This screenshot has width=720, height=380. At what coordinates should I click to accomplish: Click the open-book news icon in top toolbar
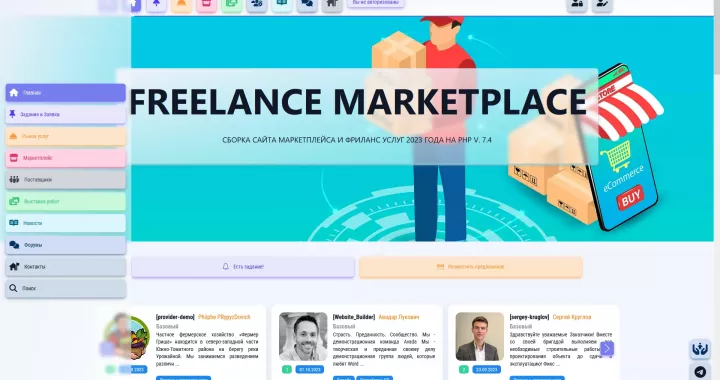[282, 5]
